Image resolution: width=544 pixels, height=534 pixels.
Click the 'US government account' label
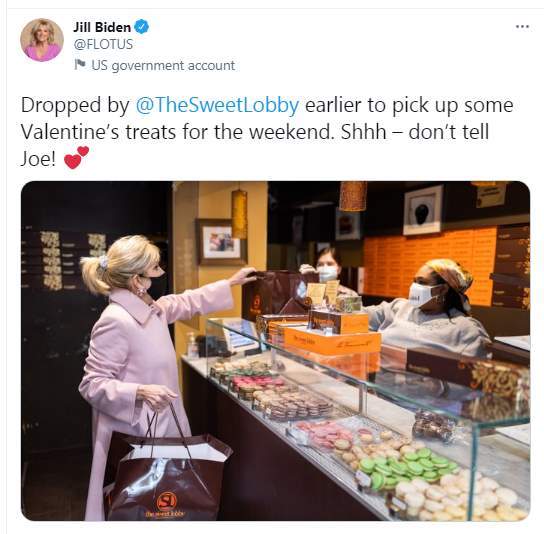(163, 65)
